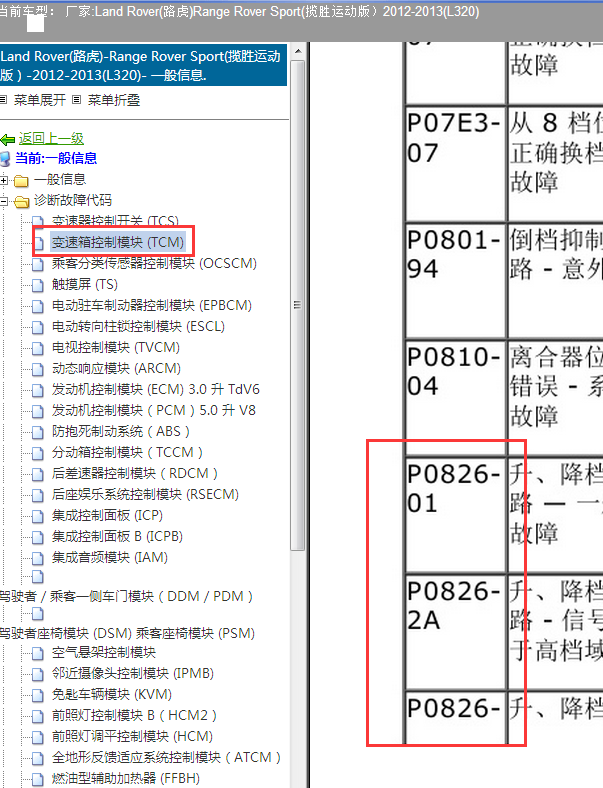
Task: Click the P0810-04 fault code cell
Action: (x=455, y=397)
